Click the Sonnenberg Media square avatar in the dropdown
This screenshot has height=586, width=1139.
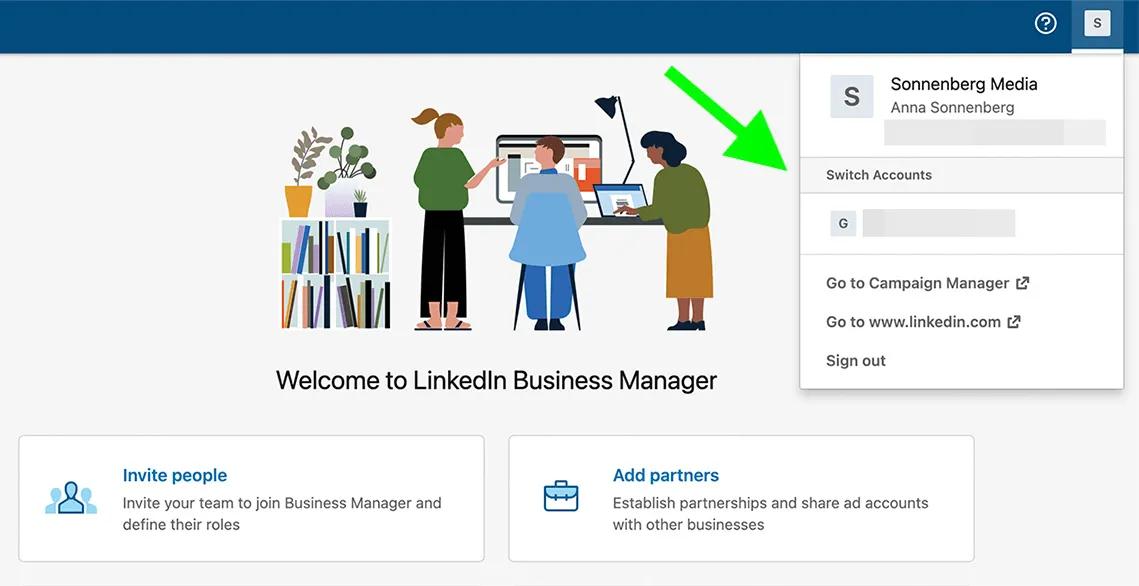tap(851, 97)
